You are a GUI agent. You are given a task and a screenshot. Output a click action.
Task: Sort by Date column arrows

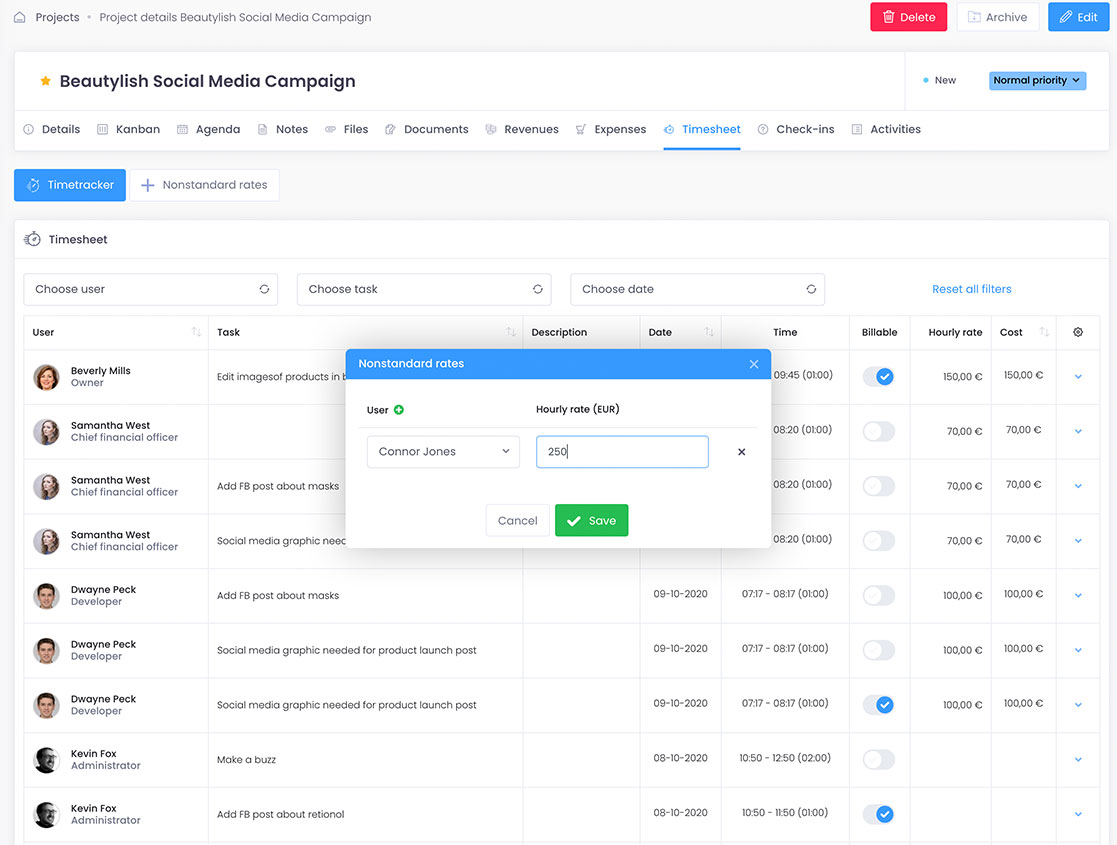[709, 332]
